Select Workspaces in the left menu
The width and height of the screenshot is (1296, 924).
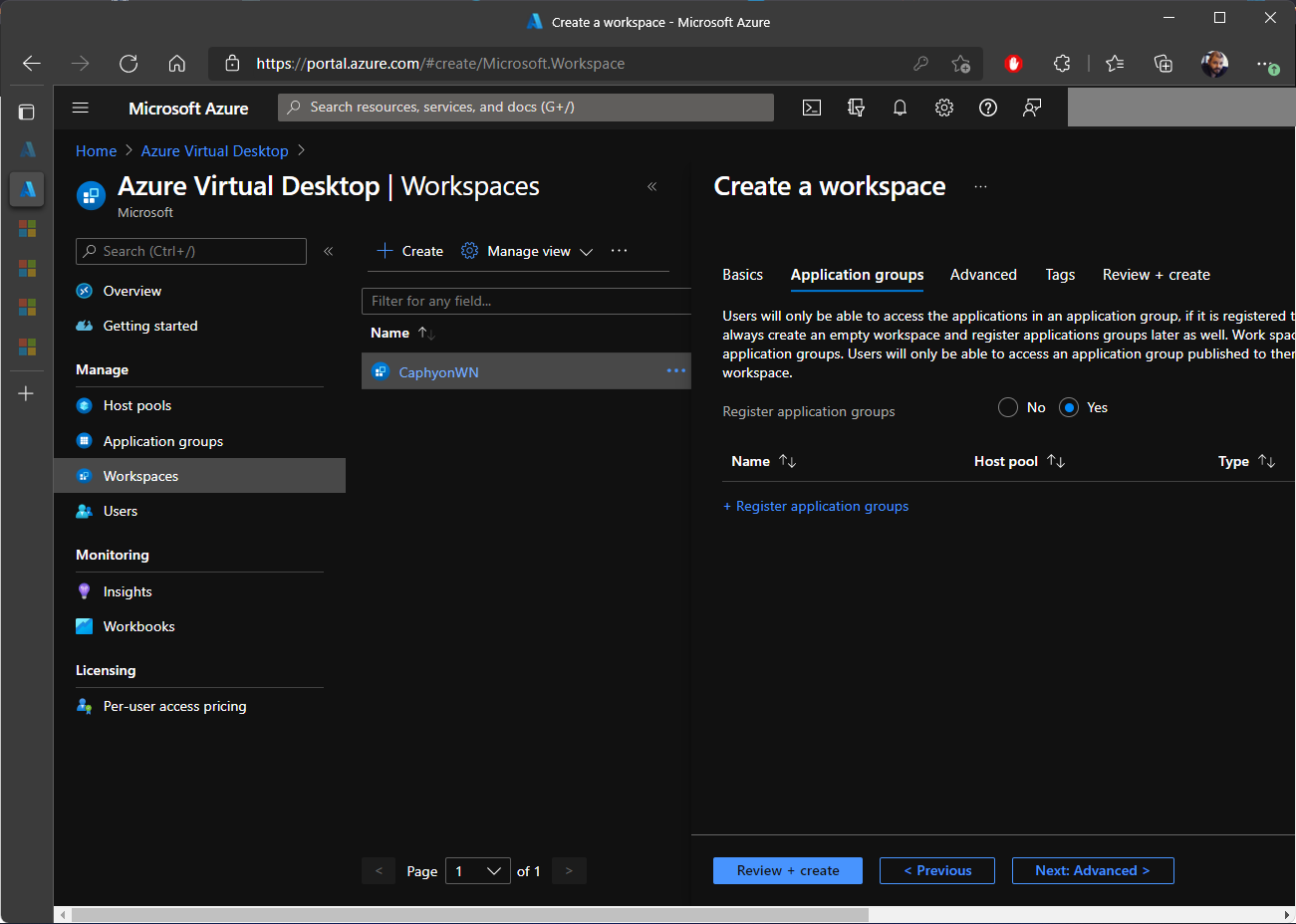199,476
